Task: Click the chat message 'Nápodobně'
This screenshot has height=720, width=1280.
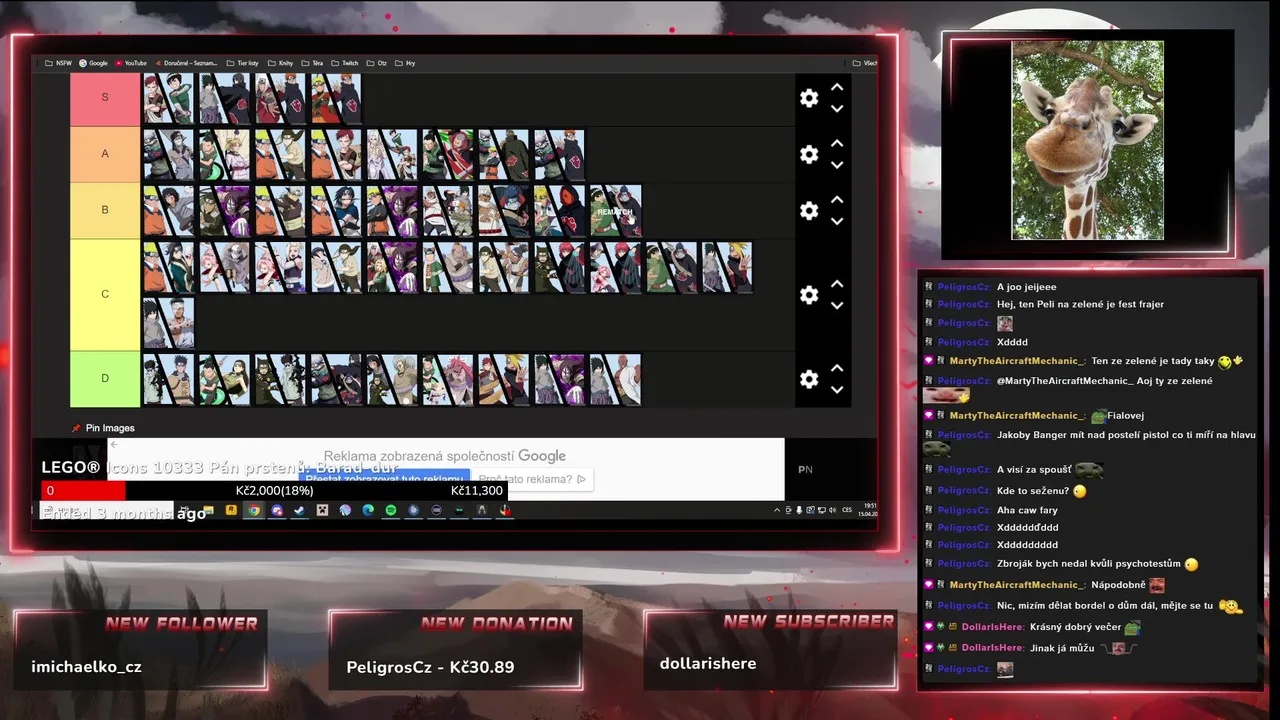Action: pos(1118,585)
